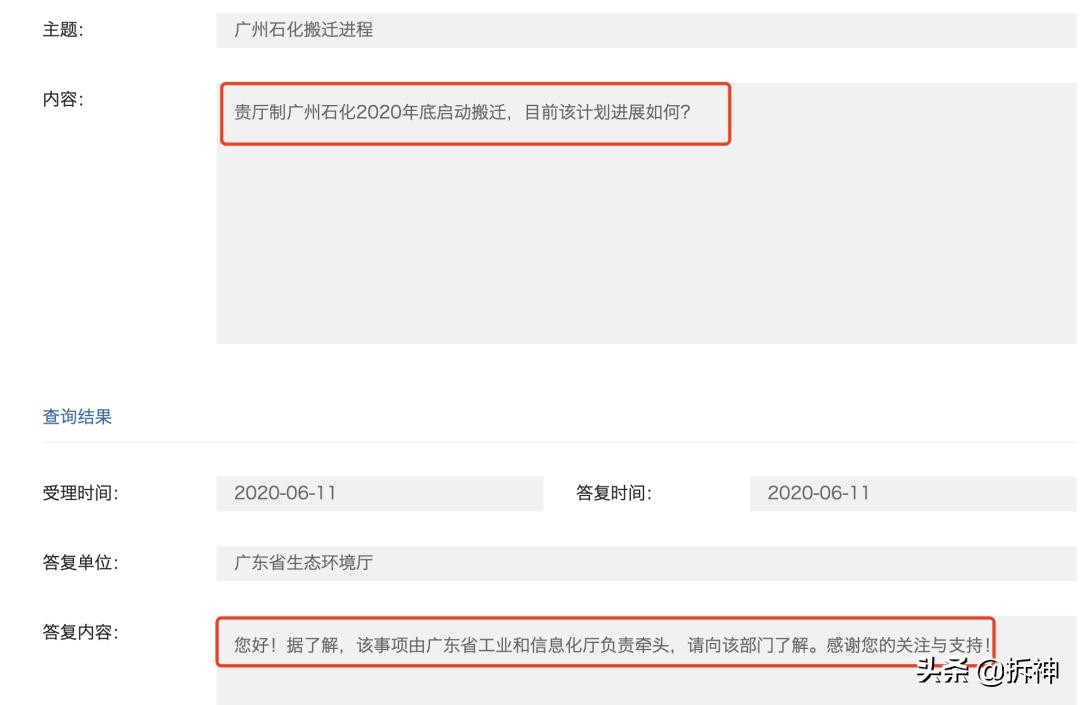The image size is (1080, 705).
Task: Select the 答复单位 field 广东省生态环境厅
Action: pyautogui.click(x=646, y=563)
